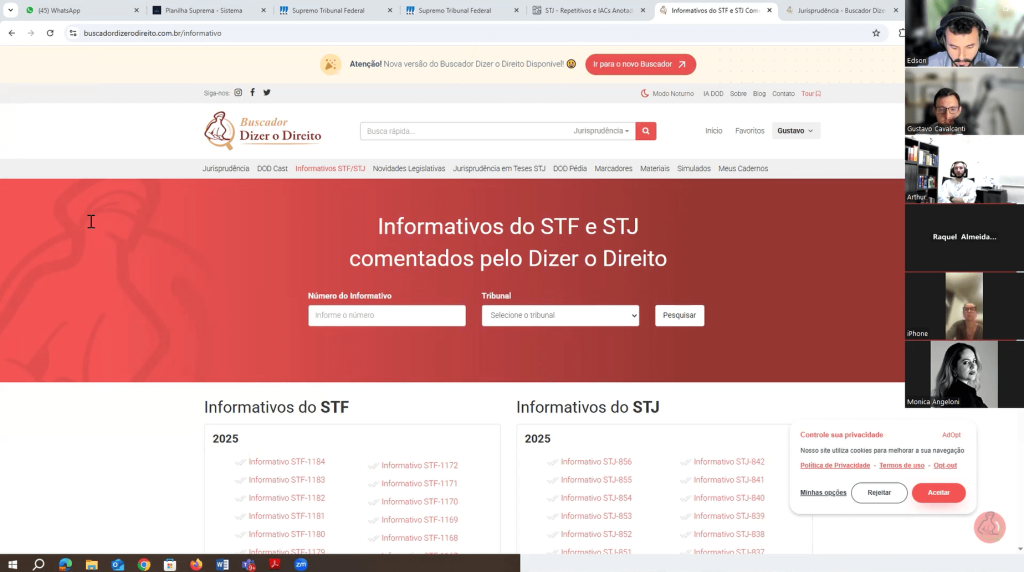Open Microsoft Edge from taskbar
Image resolution: width=1024 pixels, height=572 pixels.
(x=65, y=564)
